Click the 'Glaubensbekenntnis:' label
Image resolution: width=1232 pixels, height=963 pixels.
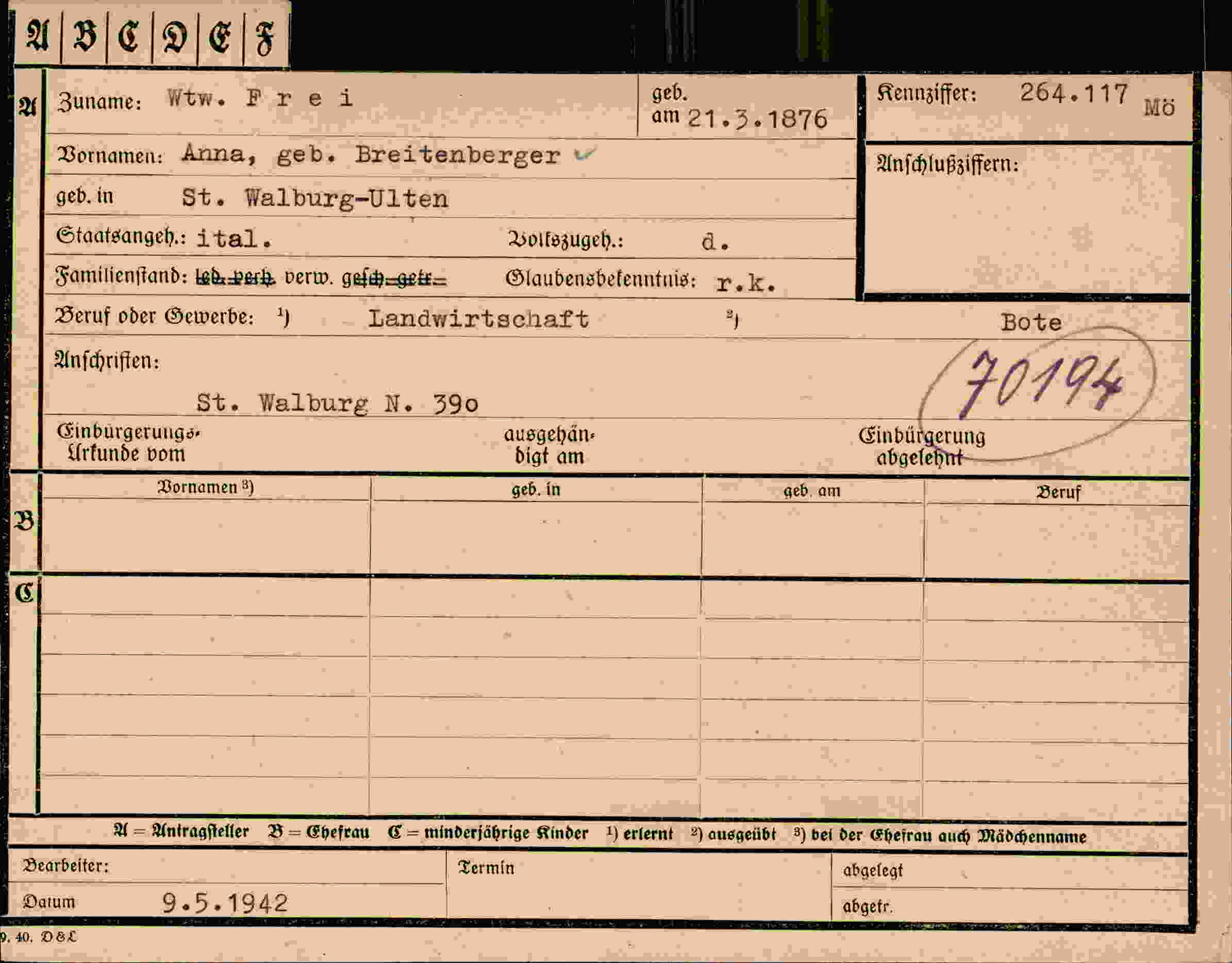[x=601, y=279]
